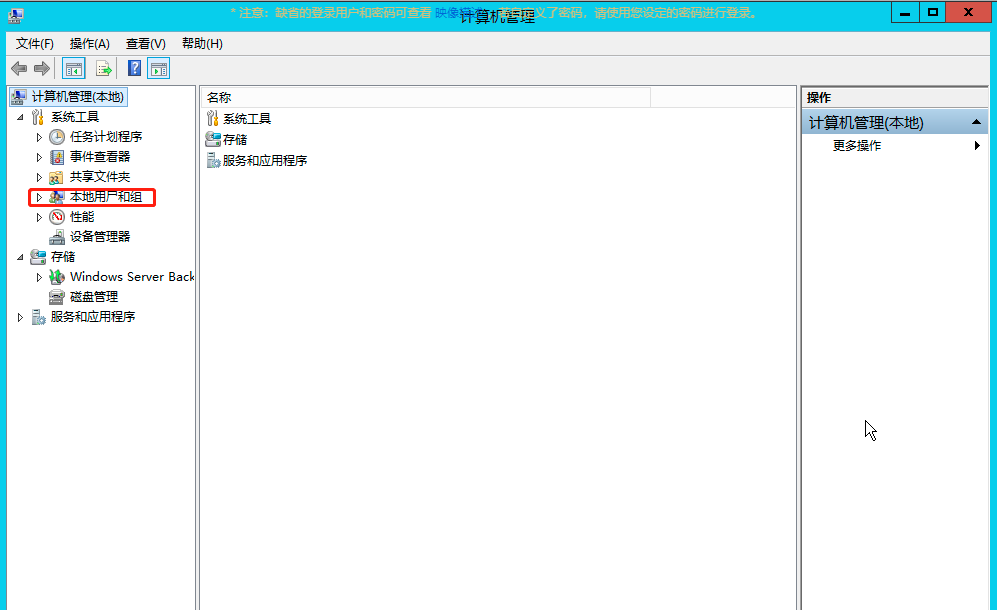The image size is (997, 610).
Task: Click the blue Help question mark icon
Action: [134, 68]
